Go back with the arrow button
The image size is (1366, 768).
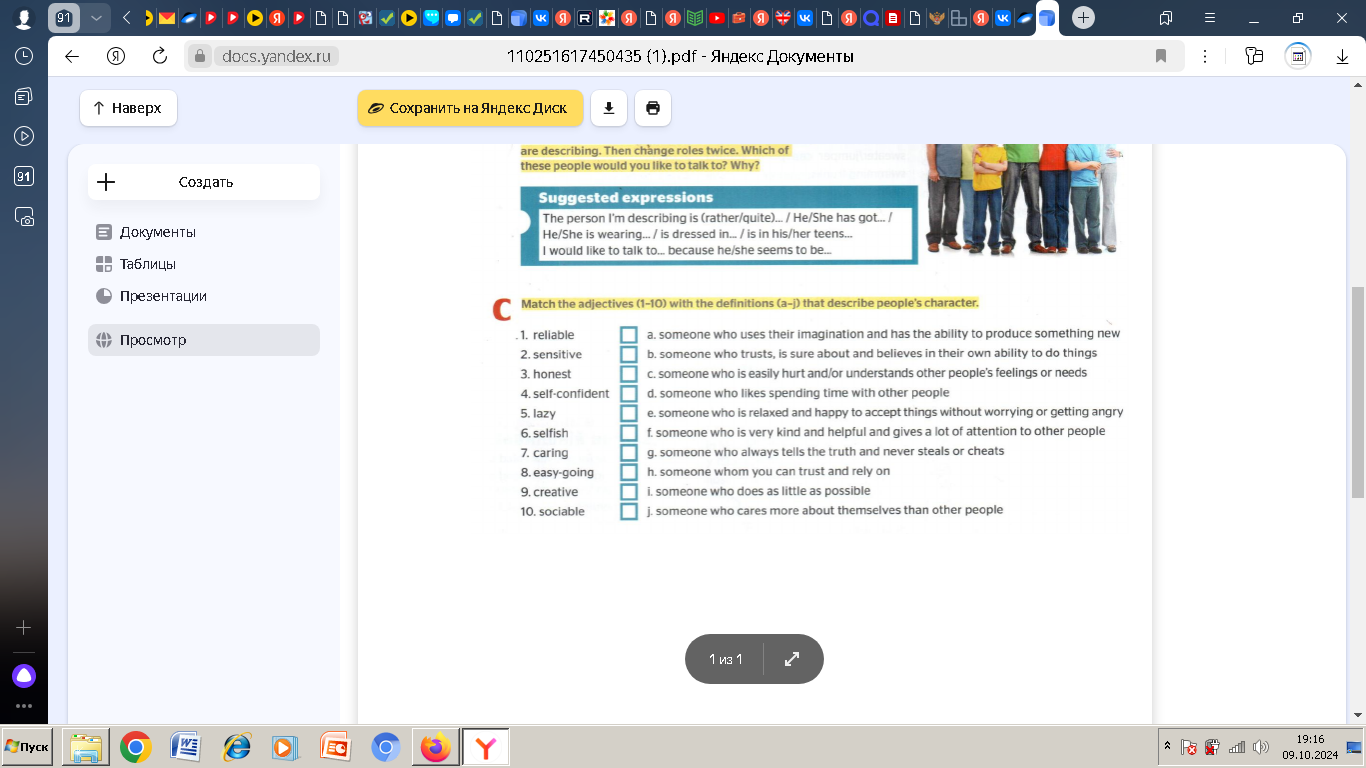[72, 56]
